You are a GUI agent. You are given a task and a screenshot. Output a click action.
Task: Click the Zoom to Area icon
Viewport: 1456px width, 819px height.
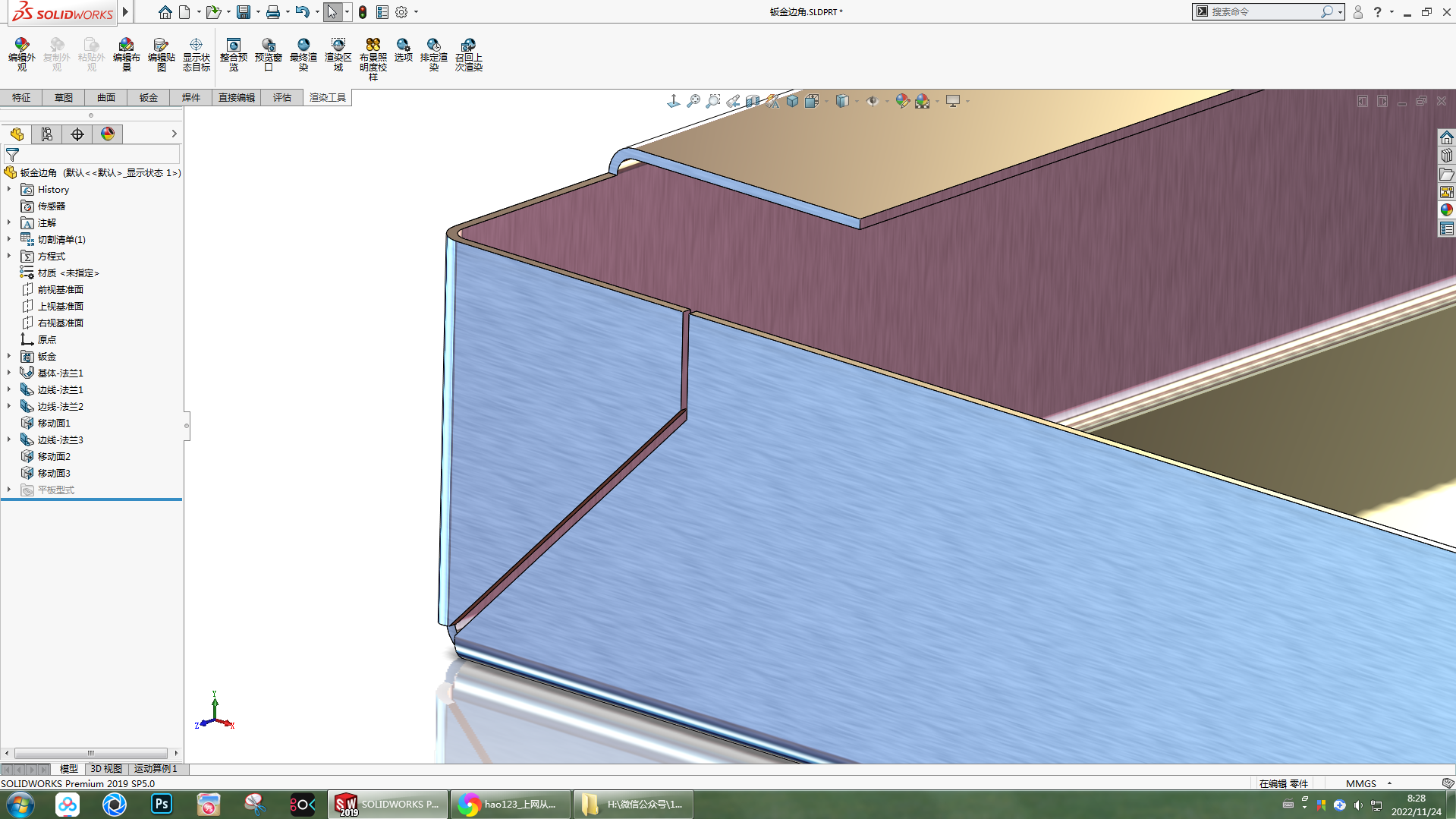point(713,101)
